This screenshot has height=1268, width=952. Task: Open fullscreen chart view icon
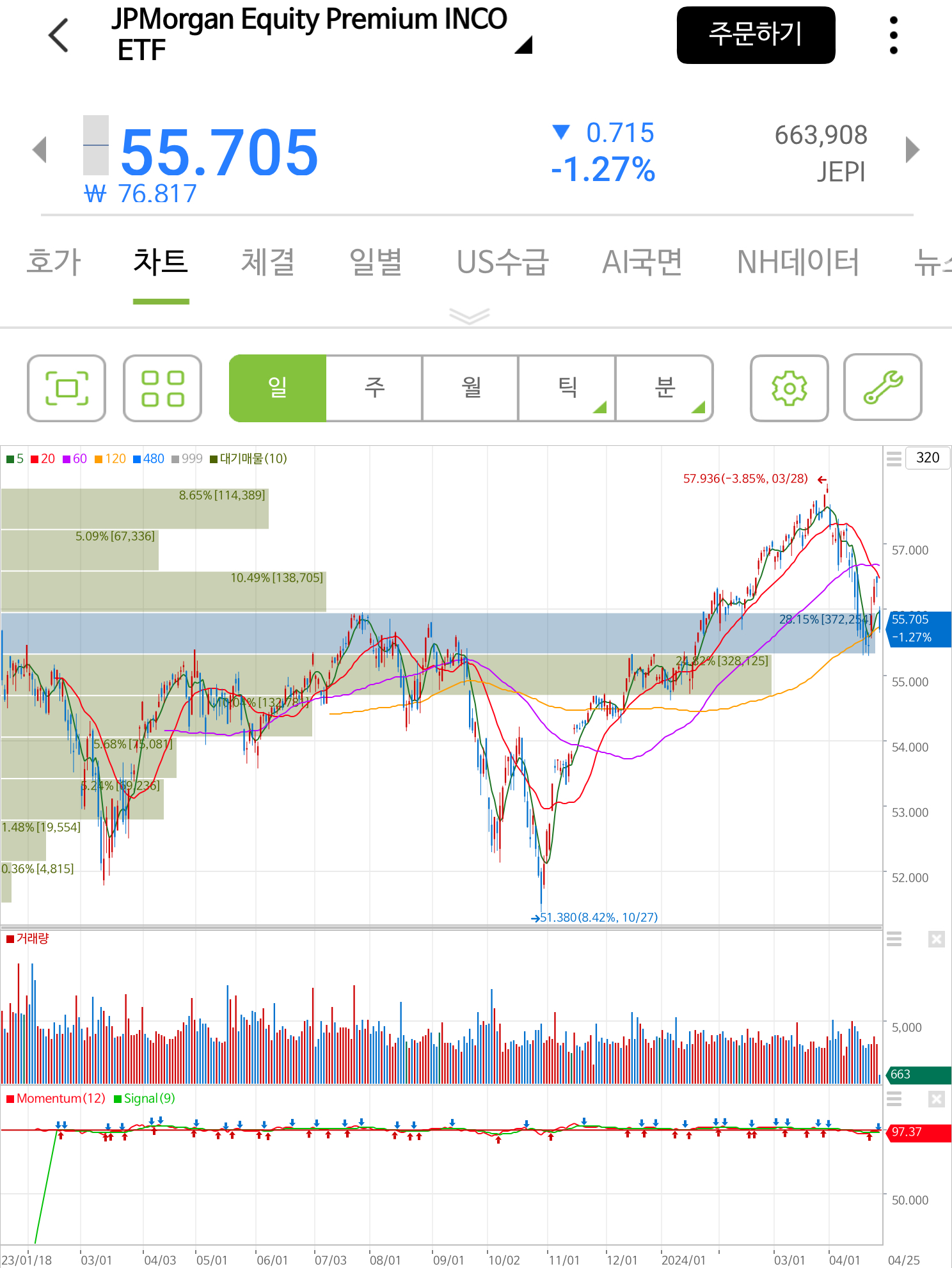pyautogui.click(x=67, y=388)
